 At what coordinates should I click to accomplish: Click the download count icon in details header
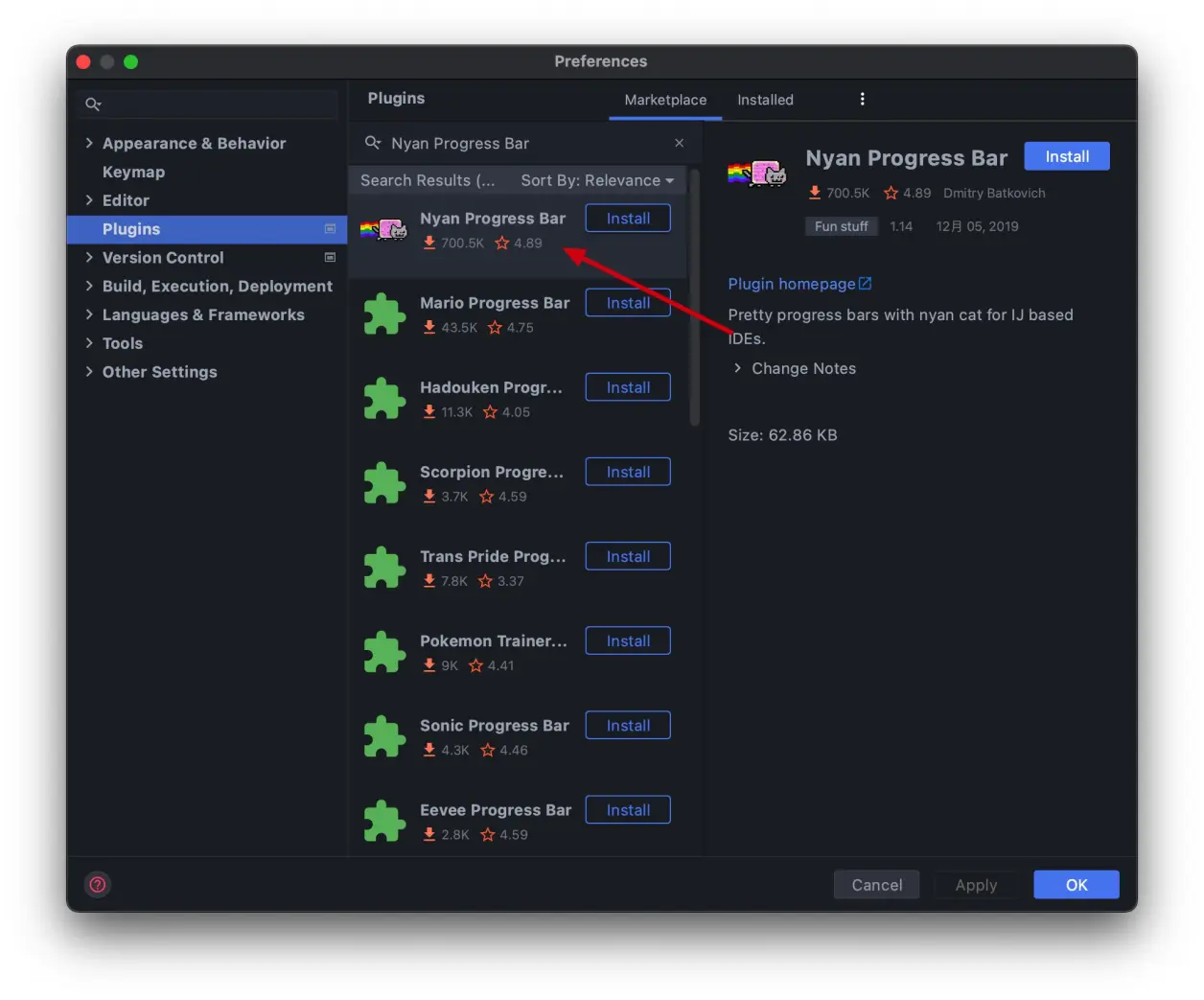(815, 193)
